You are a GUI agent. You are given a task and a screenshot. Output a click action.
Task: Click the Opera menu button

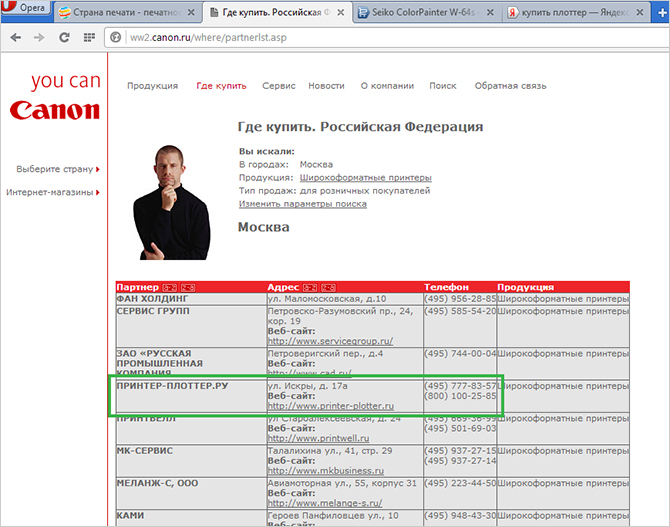[x=24, y=10]
